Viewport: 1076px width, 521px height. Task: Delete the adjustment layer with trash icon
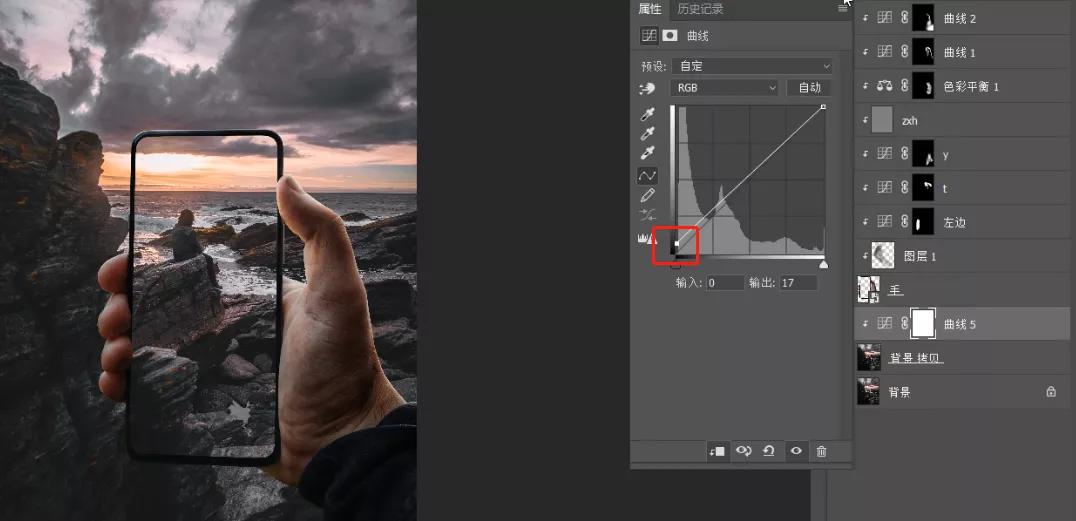pos(821,451)
